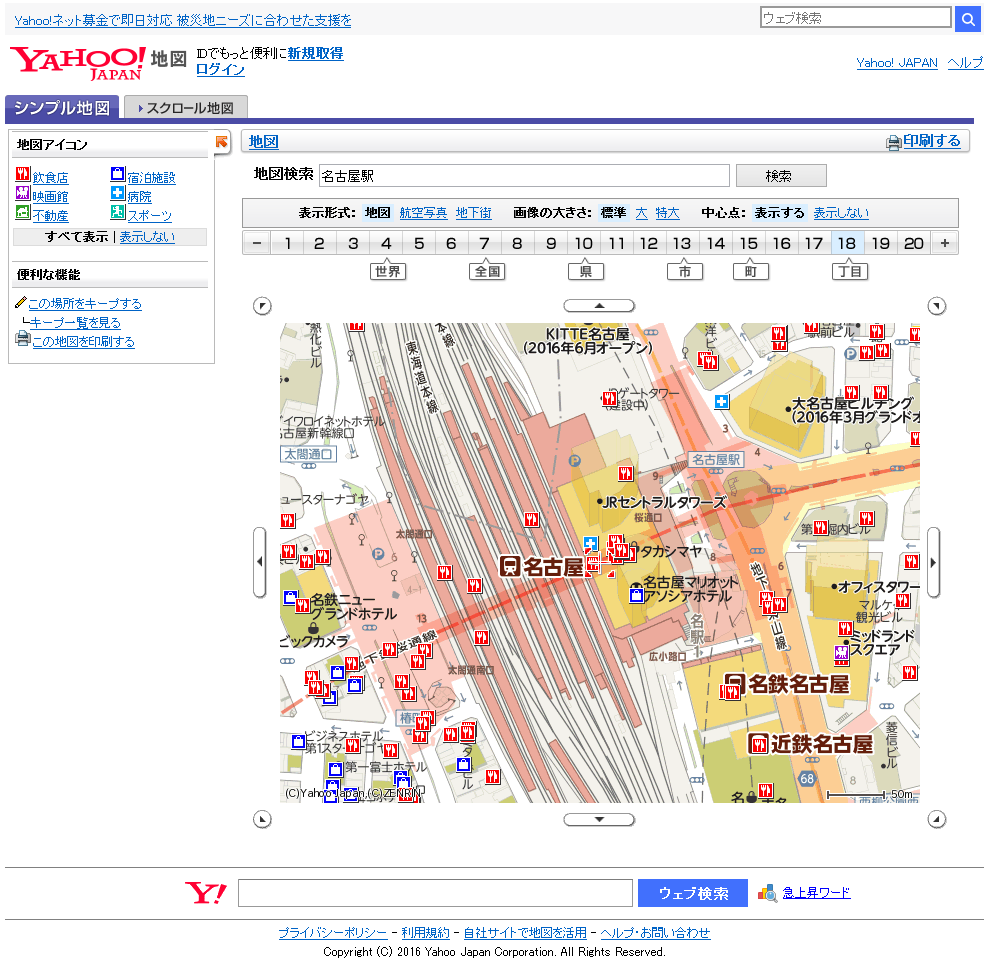Jump to 町 zoom scale
This screenshot has height=964, width=989.
[751, 271]
